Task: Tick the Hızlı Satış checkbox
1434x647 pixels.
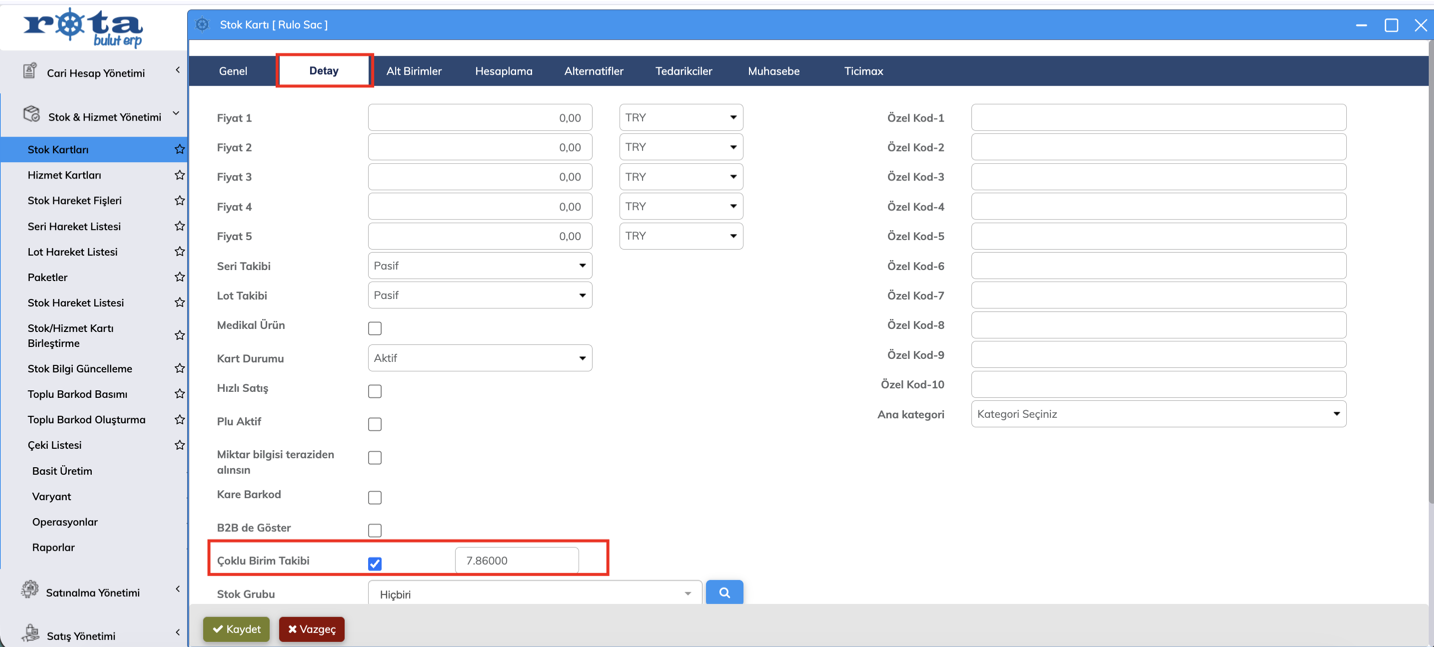Action: pyautogui.click(x=375, y=391)
